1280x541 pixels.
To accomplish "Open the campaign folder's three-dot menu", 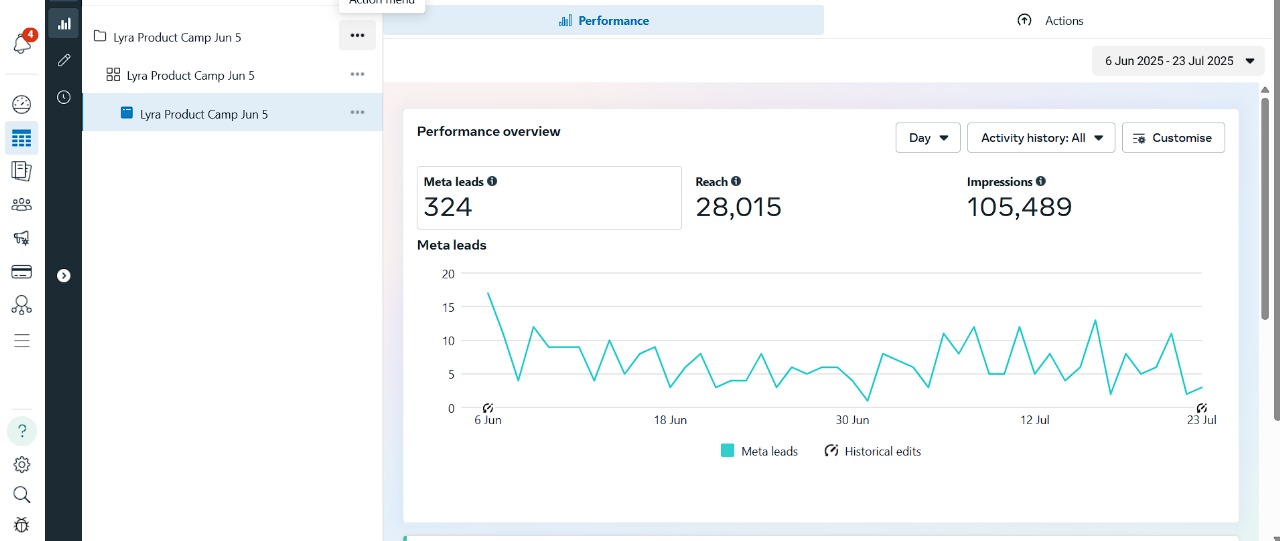I will tap(357, 36).
